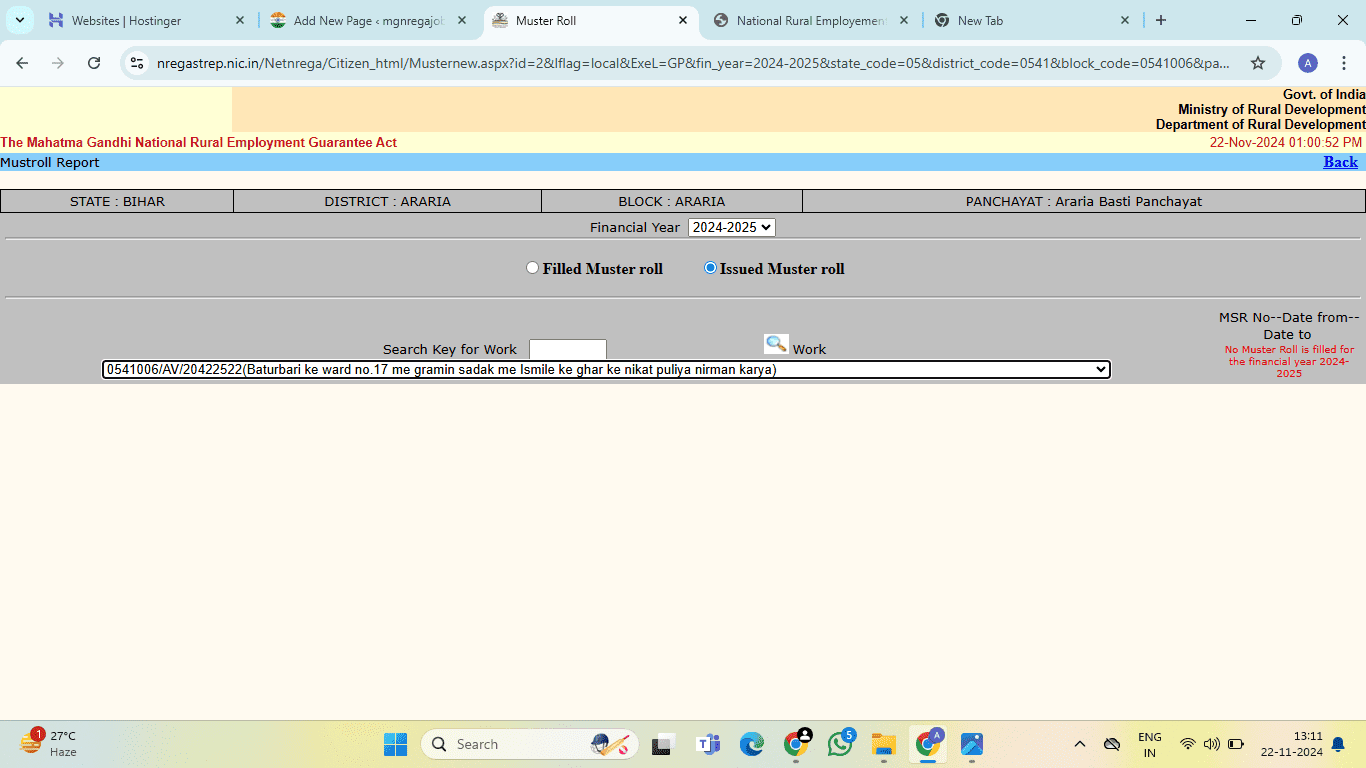Open WhatsApp from the taskbar

click(x=838, y=744)
